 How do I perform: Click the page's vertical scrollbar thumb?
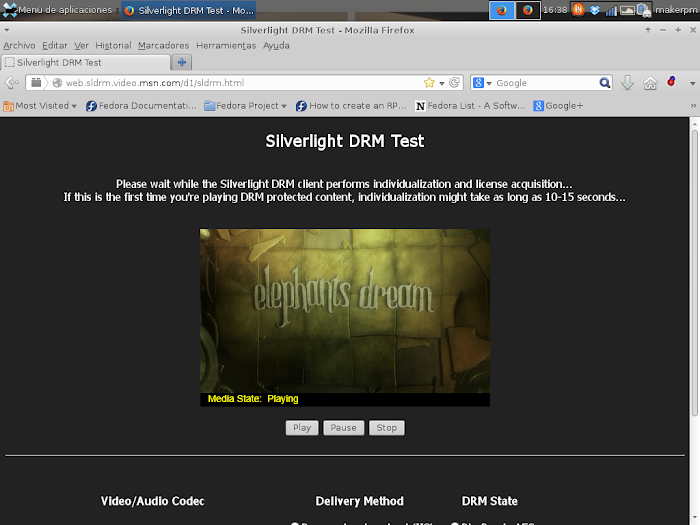(x=694, y=273)
